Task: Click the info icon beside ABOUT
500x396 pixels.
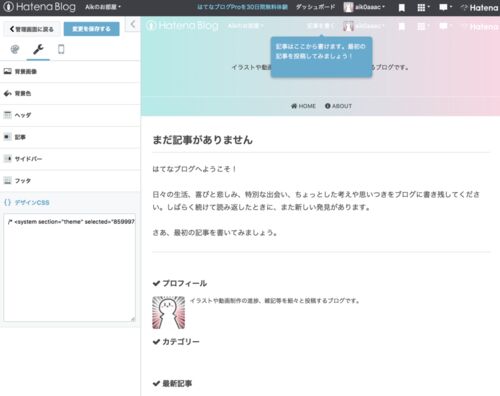Action: (x=328, y=106)
